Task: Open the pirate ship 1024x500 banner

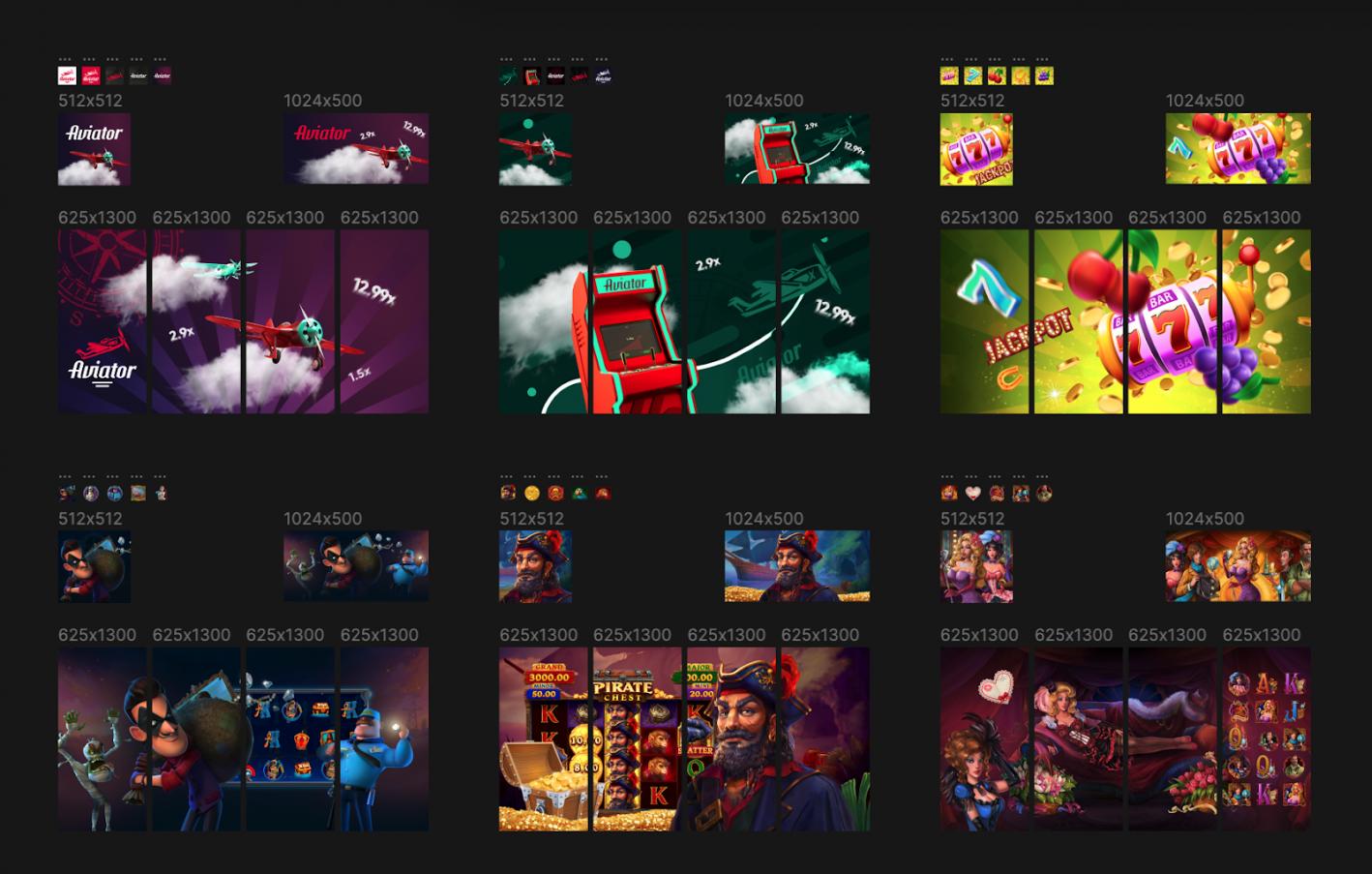Action: pyautogui.click(x=797, y=566)
